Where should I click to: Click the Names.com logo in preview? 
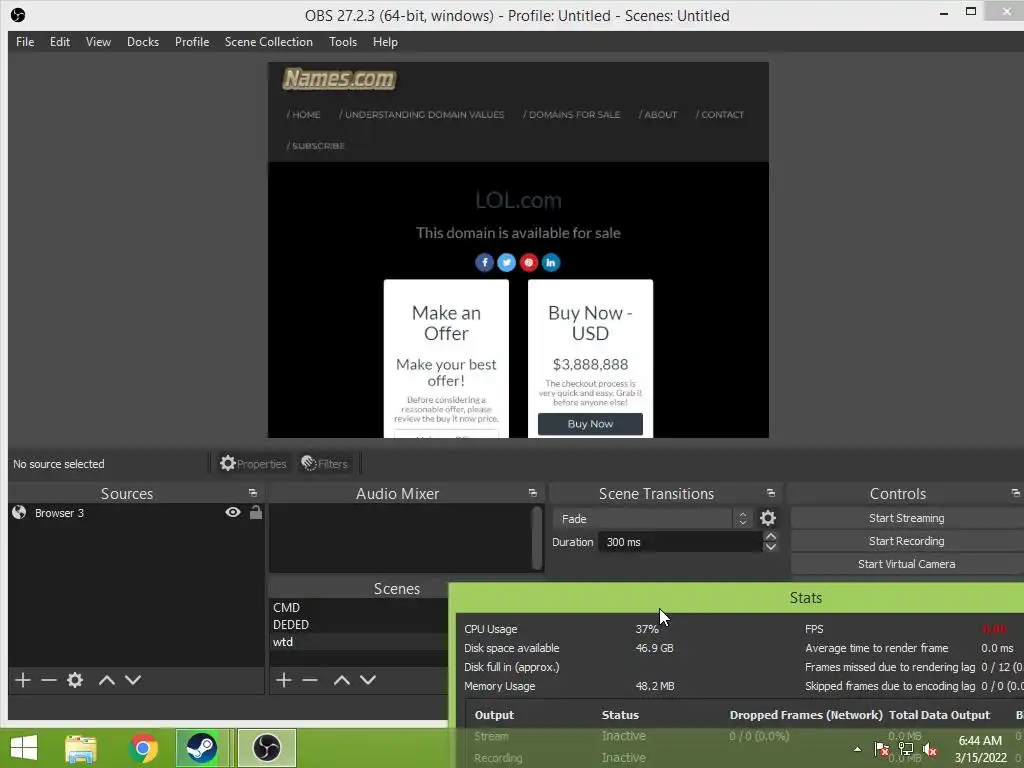click(x=339, y=79)
